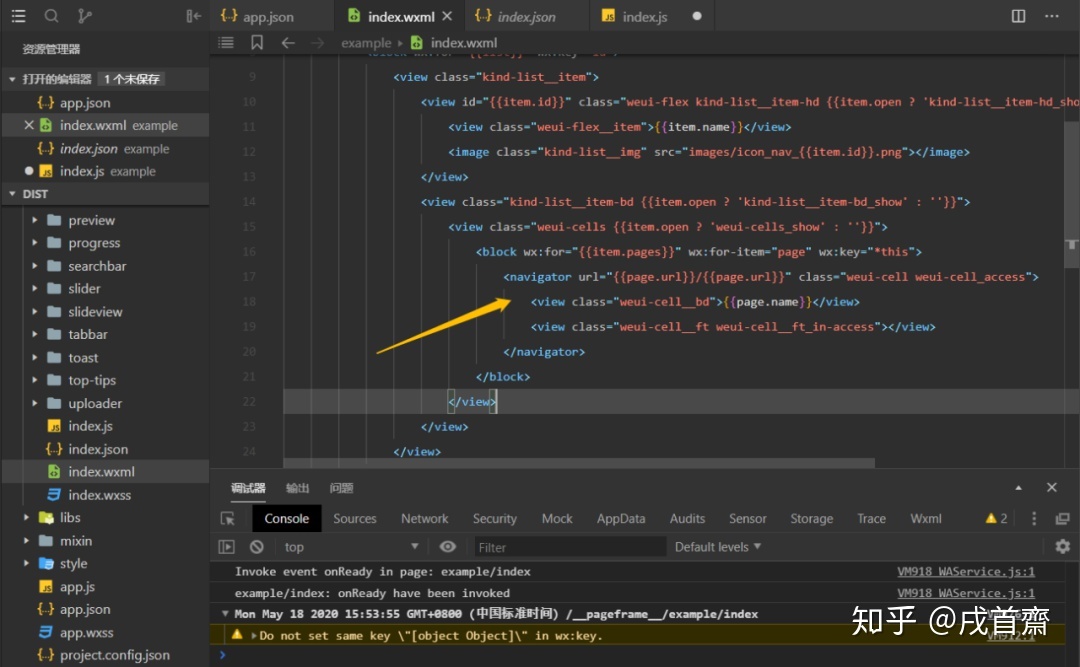Open the source control branch icon
This screenshot has width=1080, height=667.
point(85,16)
